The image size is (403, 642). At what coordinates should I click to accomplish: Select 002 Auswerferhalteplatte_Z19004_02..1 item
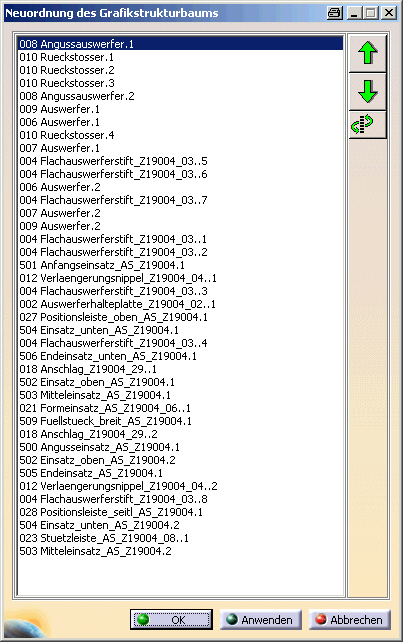(180, 304)
